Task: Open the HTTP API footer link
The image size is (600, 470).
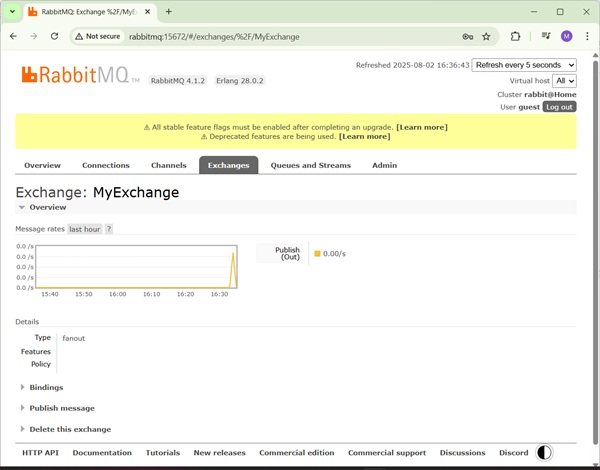Action: [x=40, y=453]
